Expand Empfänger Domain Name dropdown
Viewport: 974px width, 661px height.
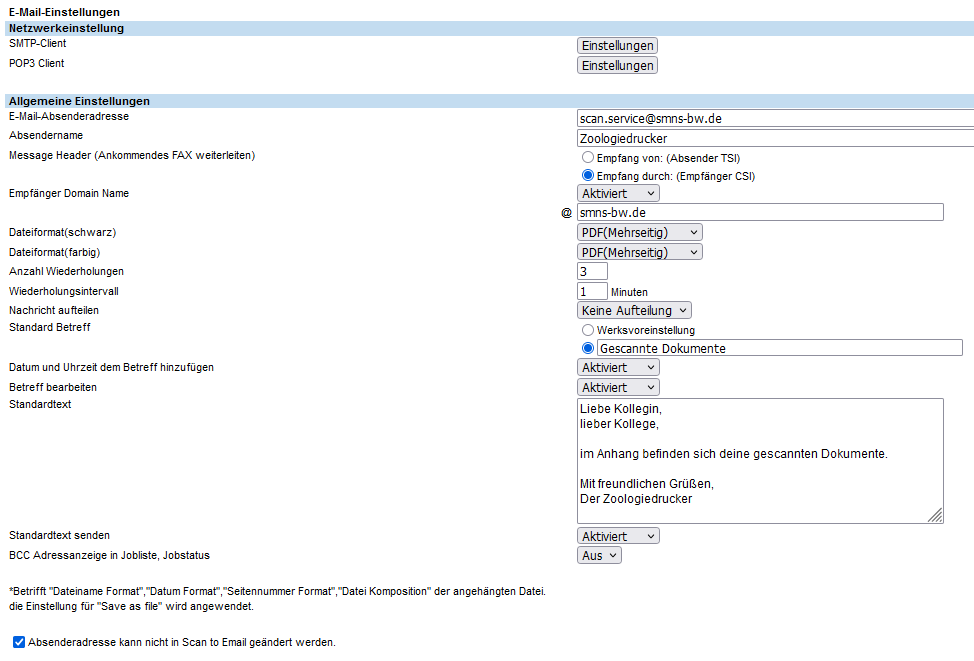click(618, 193)
